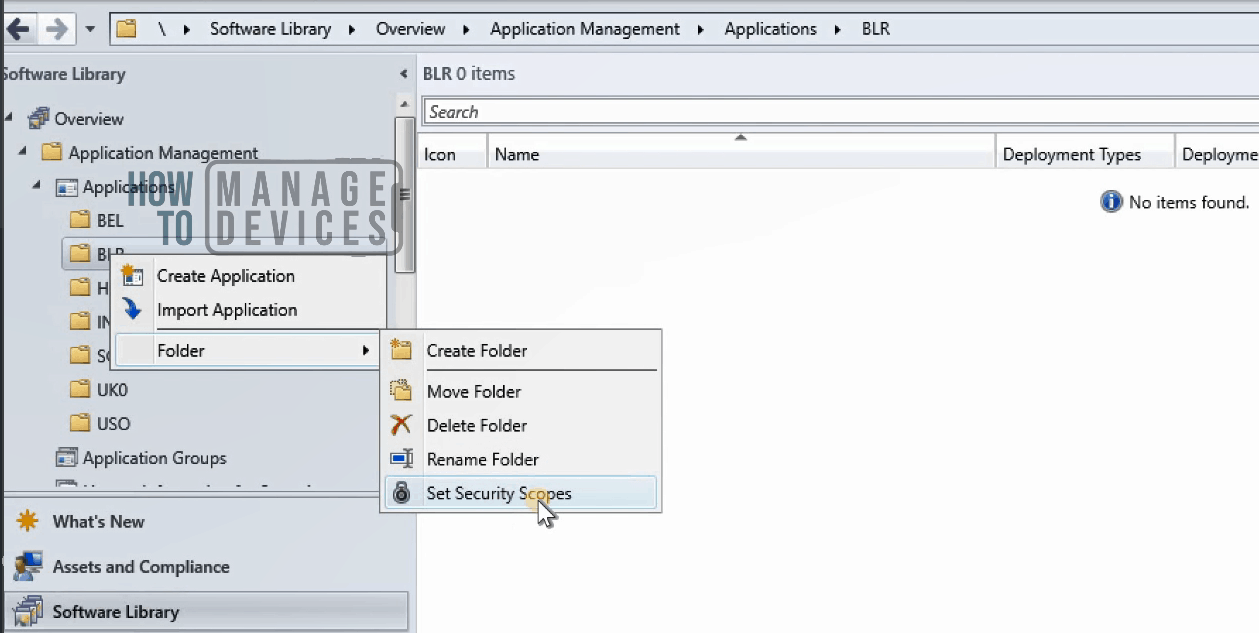Image resolution: width=1259 pixels, height=633 pixels.
Task: Click the Move Folder menu icon
Action: (401, 391)
